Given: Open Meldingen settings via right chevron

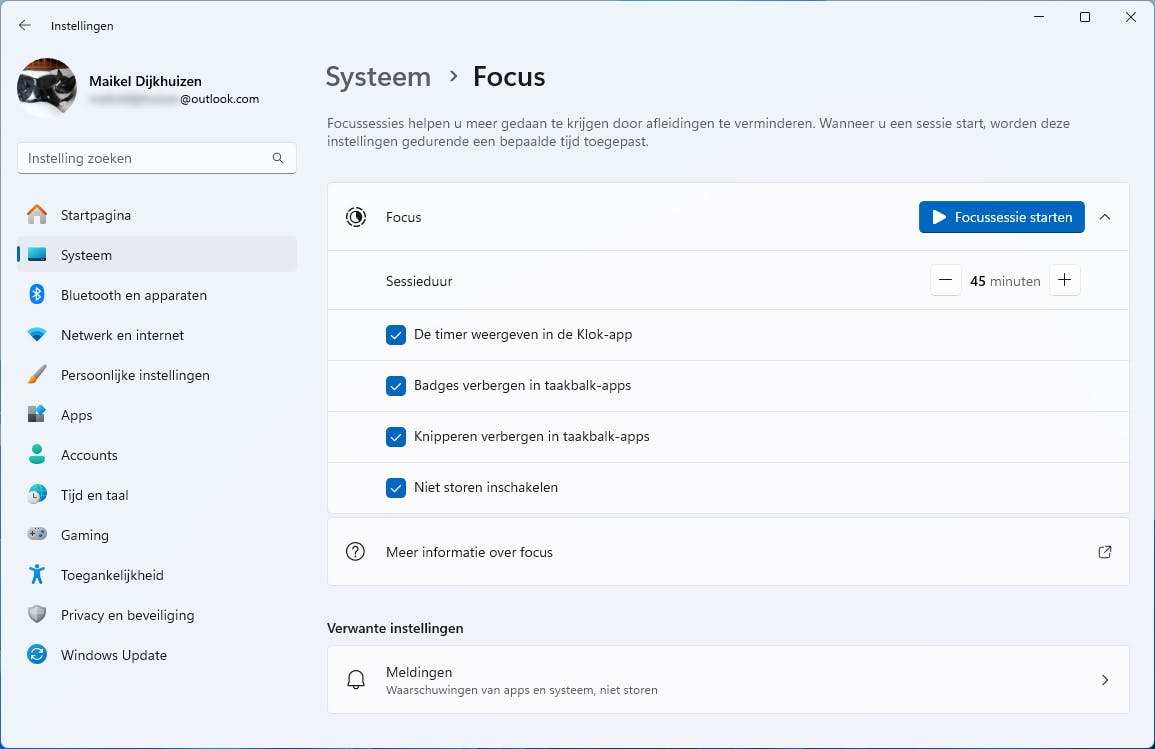Looking at the screenshot, I should pos(1105,680).
